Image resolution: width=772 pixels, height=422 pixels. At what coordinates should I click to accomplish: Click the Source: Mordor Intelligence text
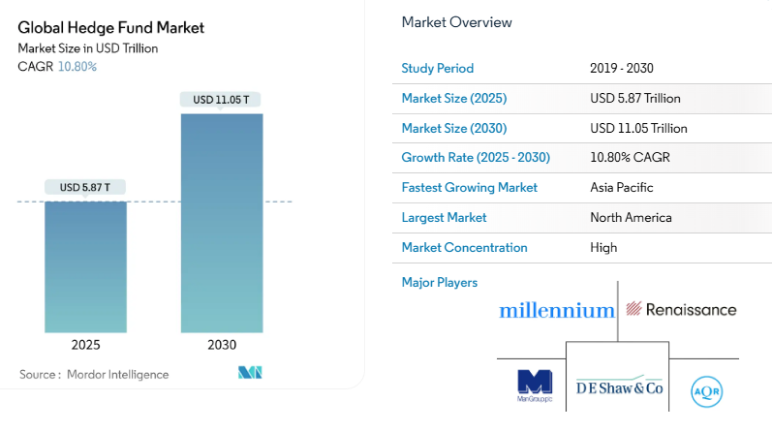94,374
